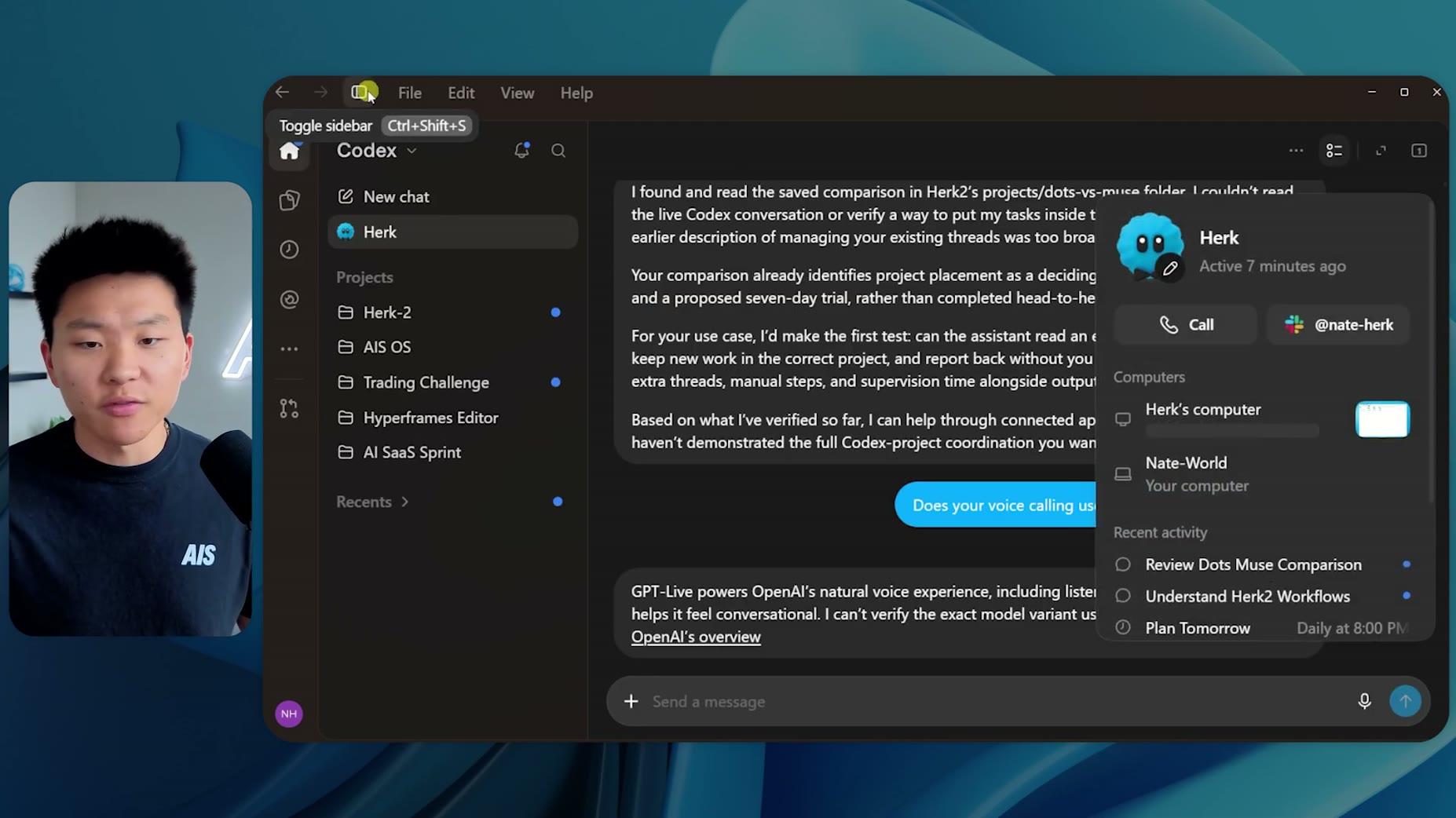Open notifications bell icon
This screenshot has height=818, width=1456.
point(521,151)
